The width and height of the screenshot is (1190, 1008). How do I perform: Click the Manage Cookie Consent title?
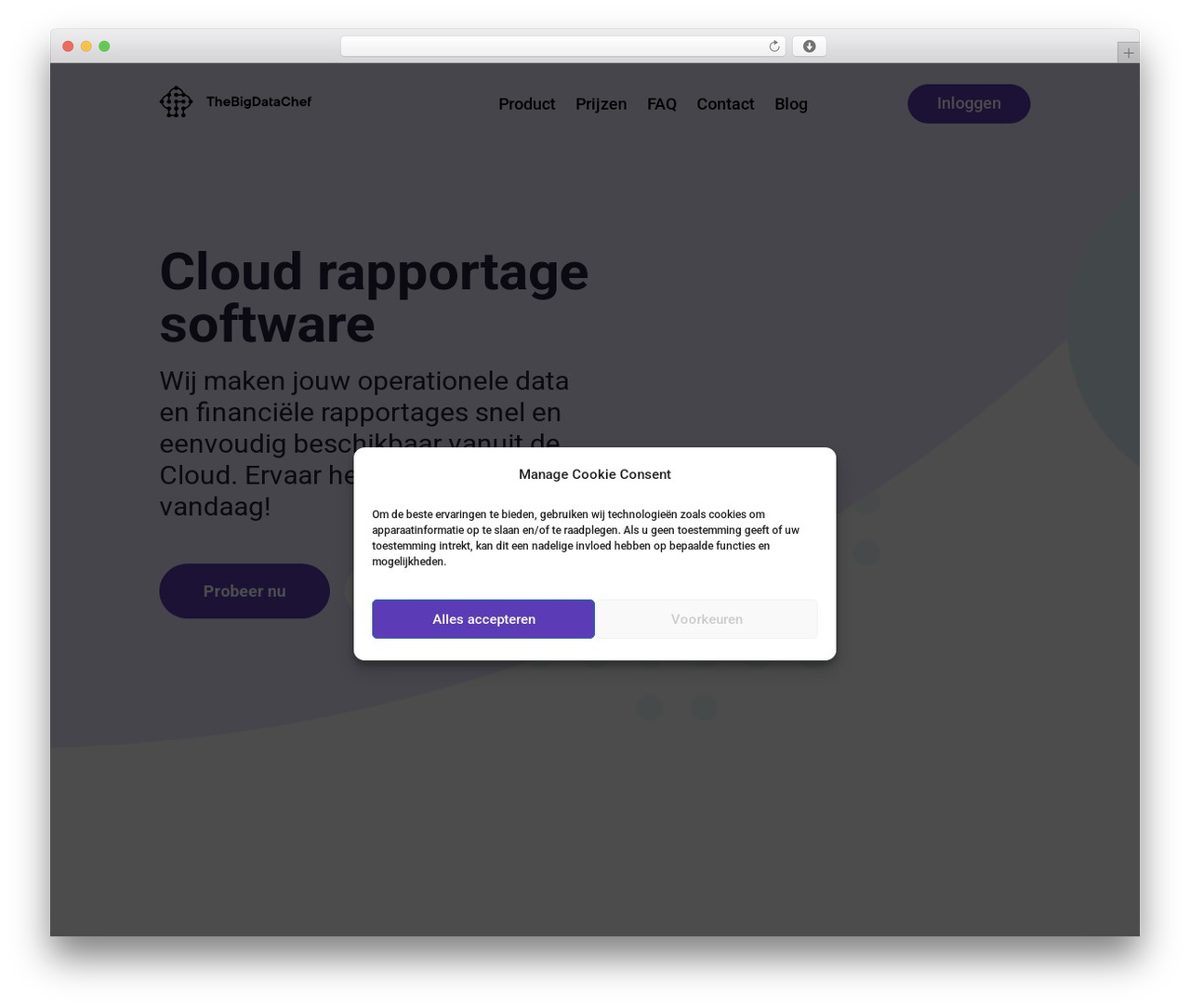point(595,474)
